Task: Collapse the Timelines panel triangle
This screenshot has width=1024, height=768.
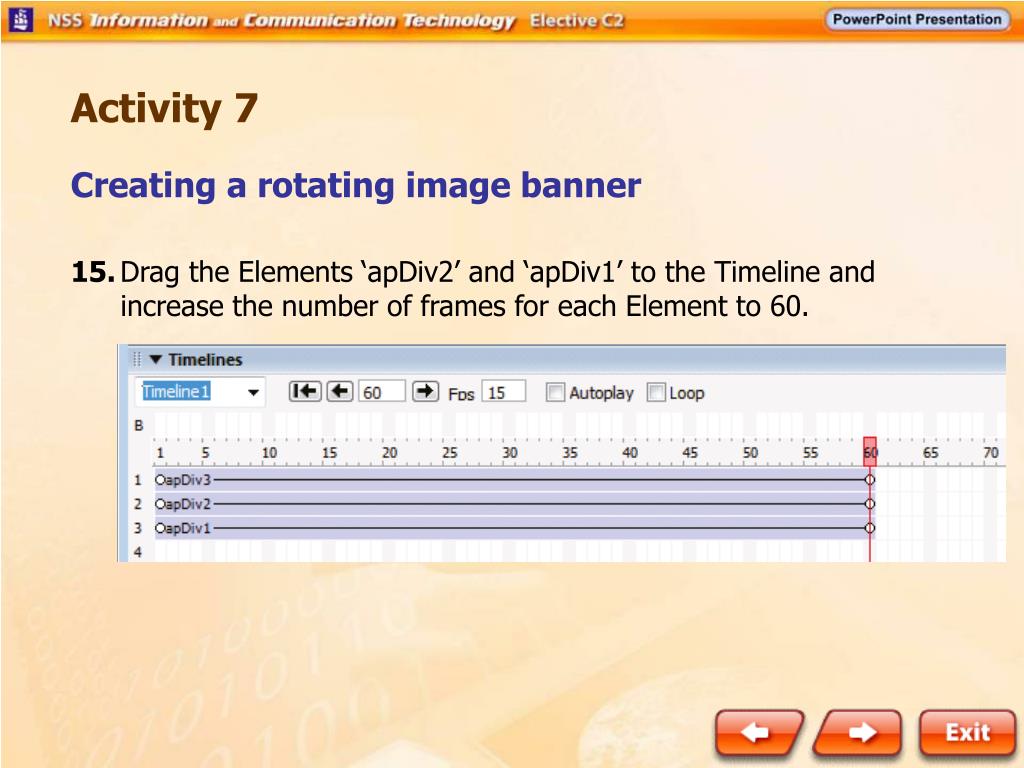Action: 155,359
